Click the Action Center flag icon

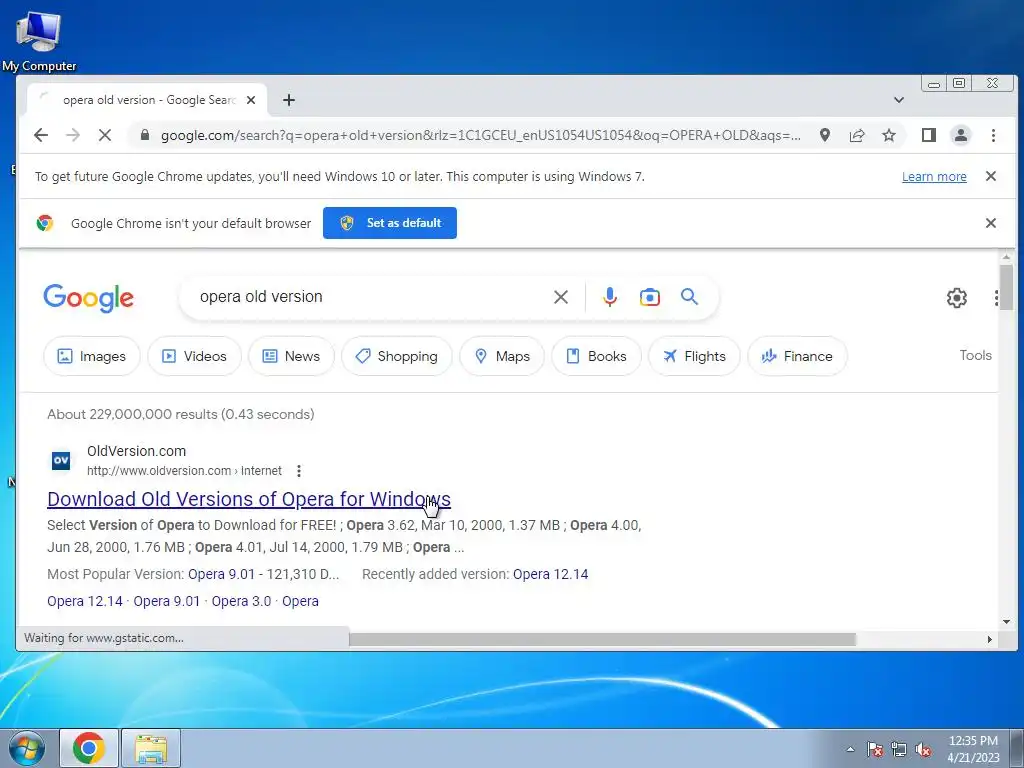[x=875, y=749]
